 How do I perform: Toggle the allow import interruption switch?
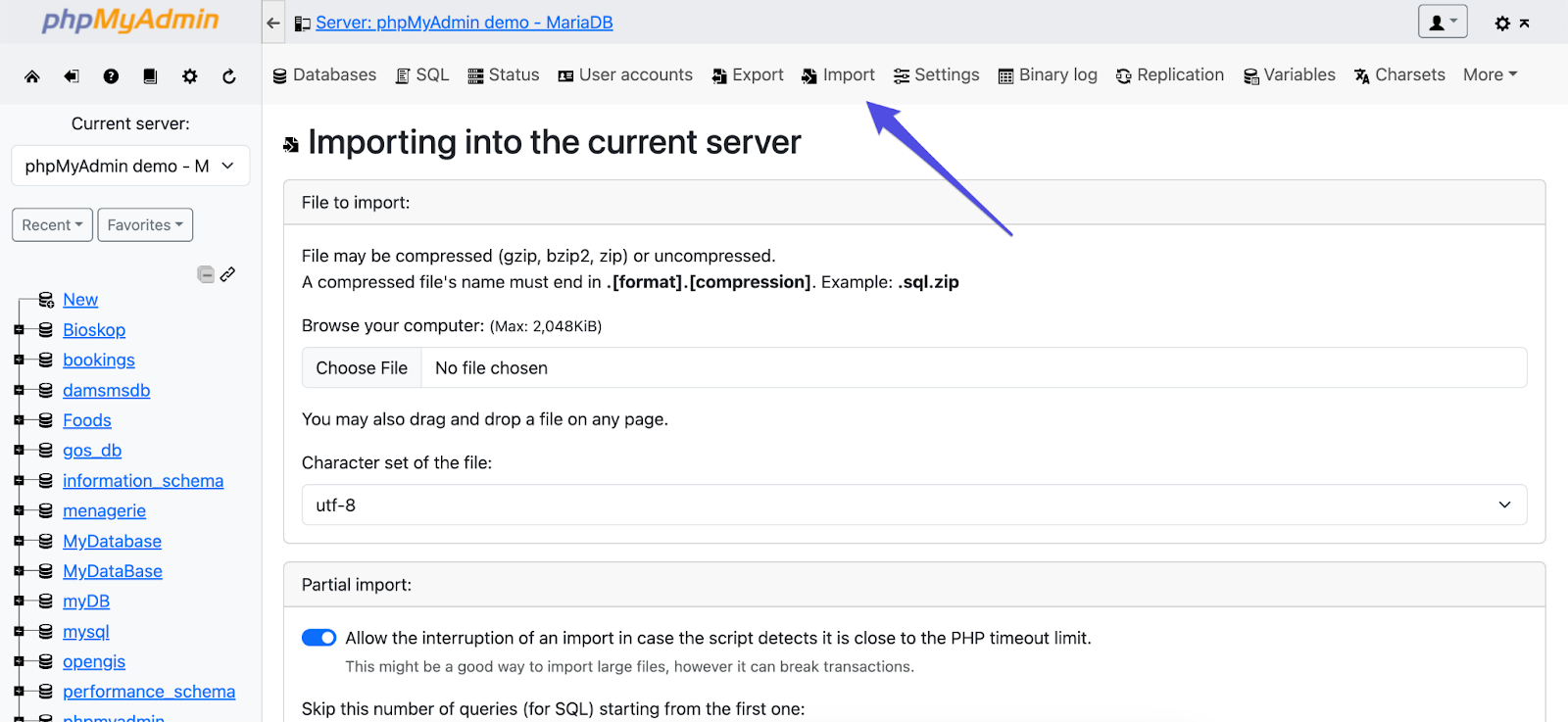coord(318,638)
